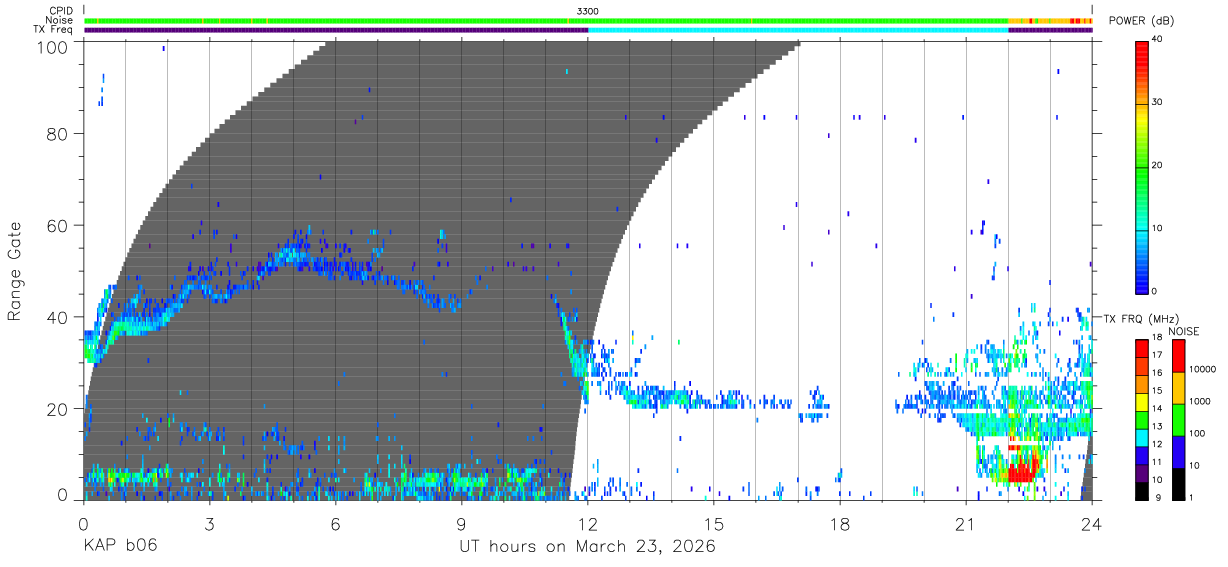Screen dimensions: 1228x567
Task: Click the cyan 12 MHz TX frequency swatch
Action: pos(1142,439)
